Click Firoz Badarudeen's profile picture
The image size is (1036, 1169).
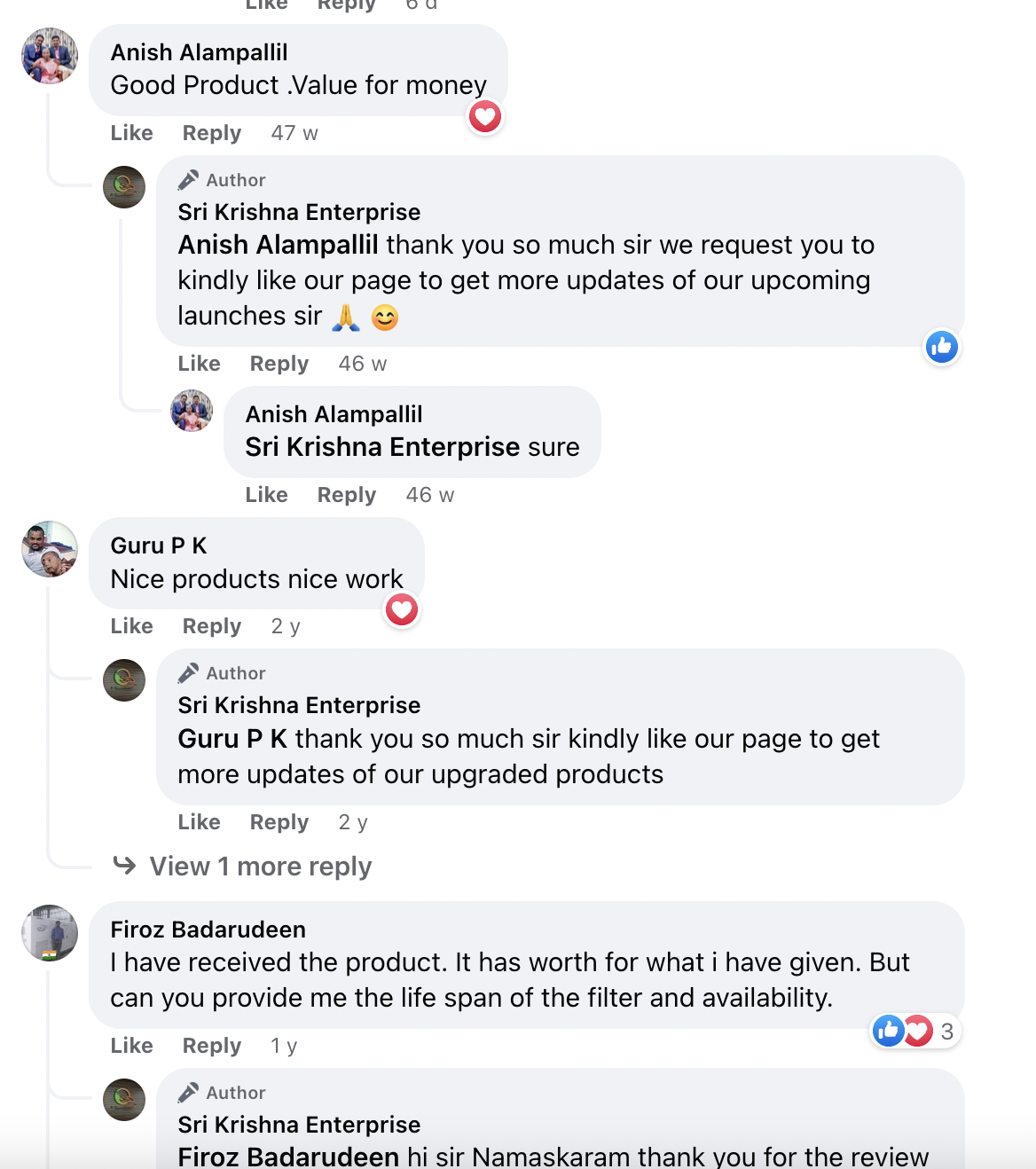50,933
